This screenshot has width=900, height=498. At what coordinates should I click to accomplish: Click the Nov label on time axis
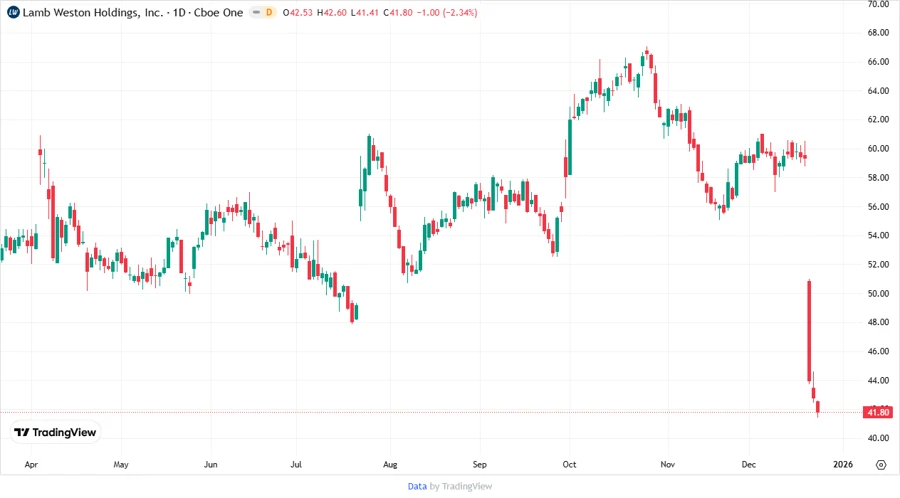[667, 464]
